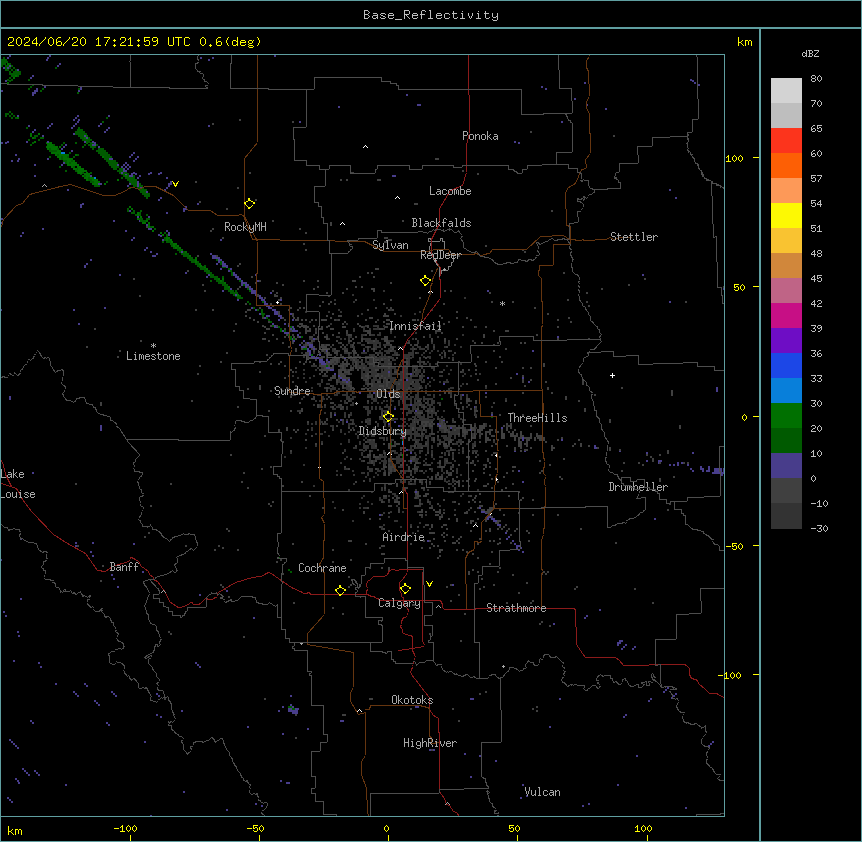862x842 pixels.
Task: Click the Sylvan label
Action: [390, 245]
